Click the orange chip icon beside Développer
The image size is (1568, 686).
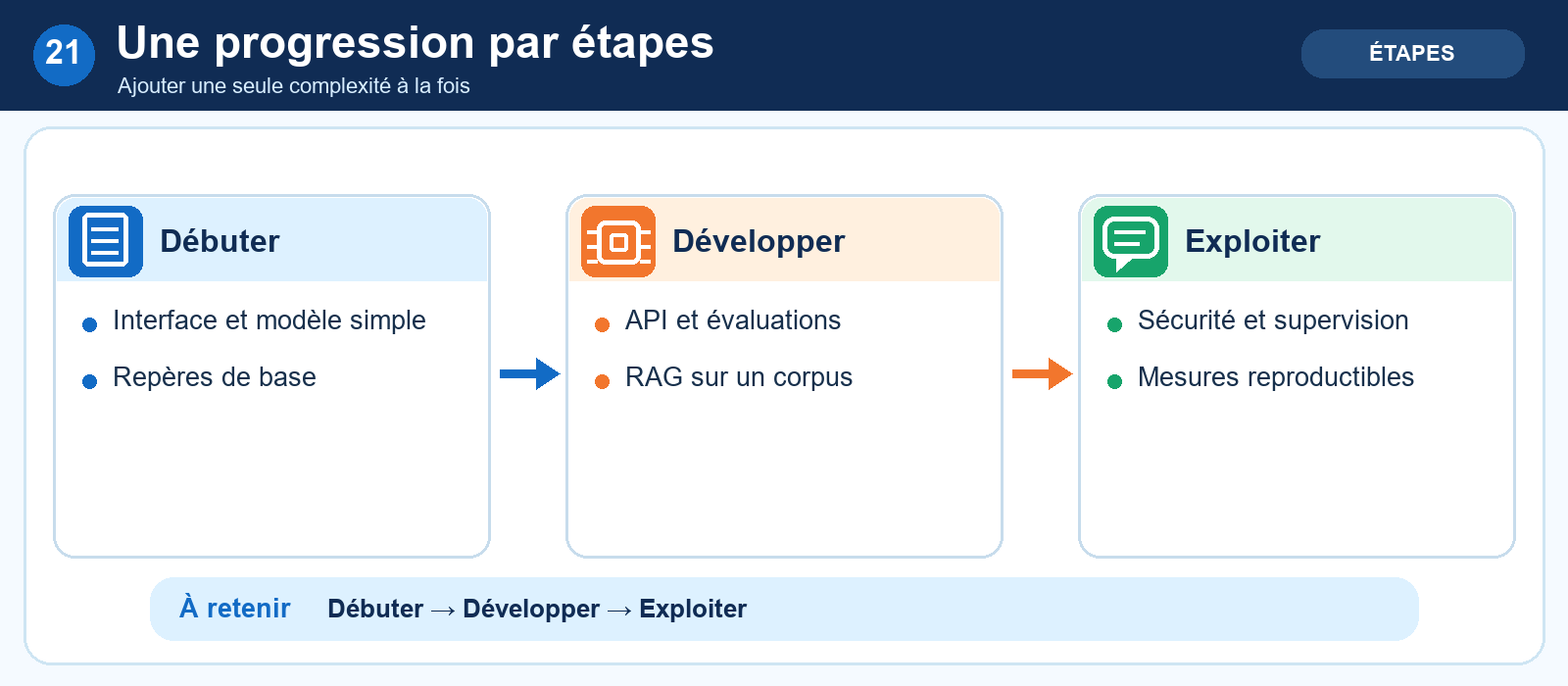point(618,241)
